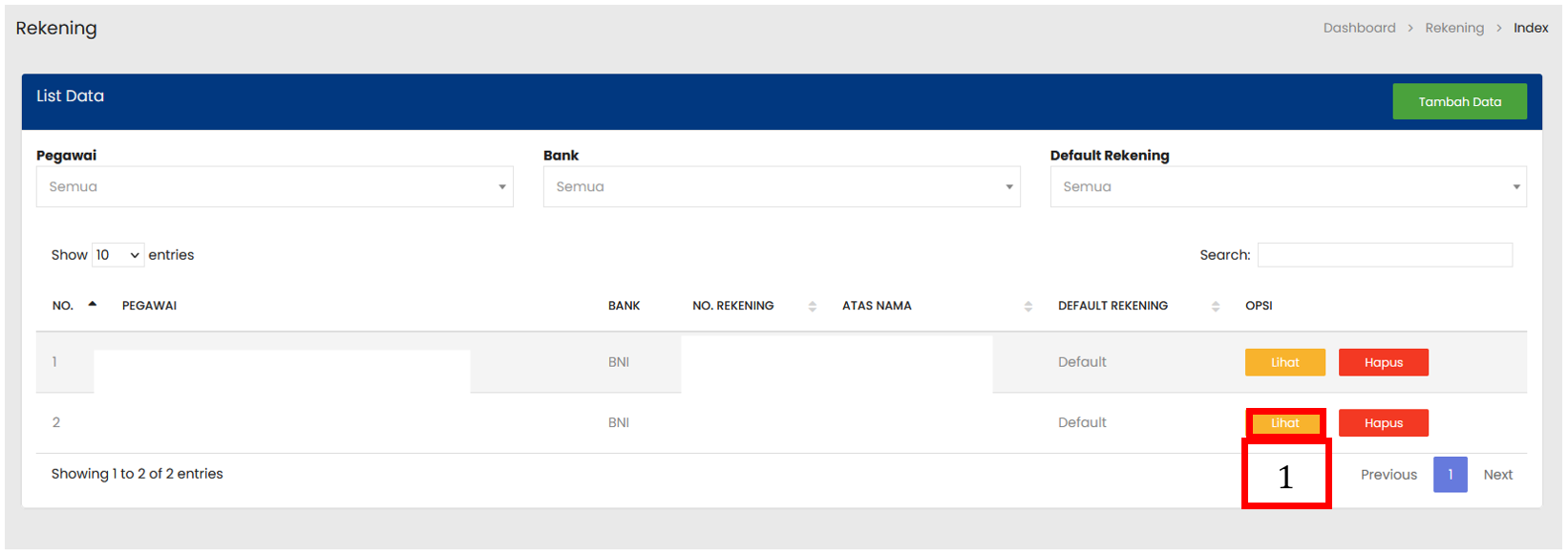Focus the Search input field
Screen dimensions: 1568x557
tap(1384, 255)
